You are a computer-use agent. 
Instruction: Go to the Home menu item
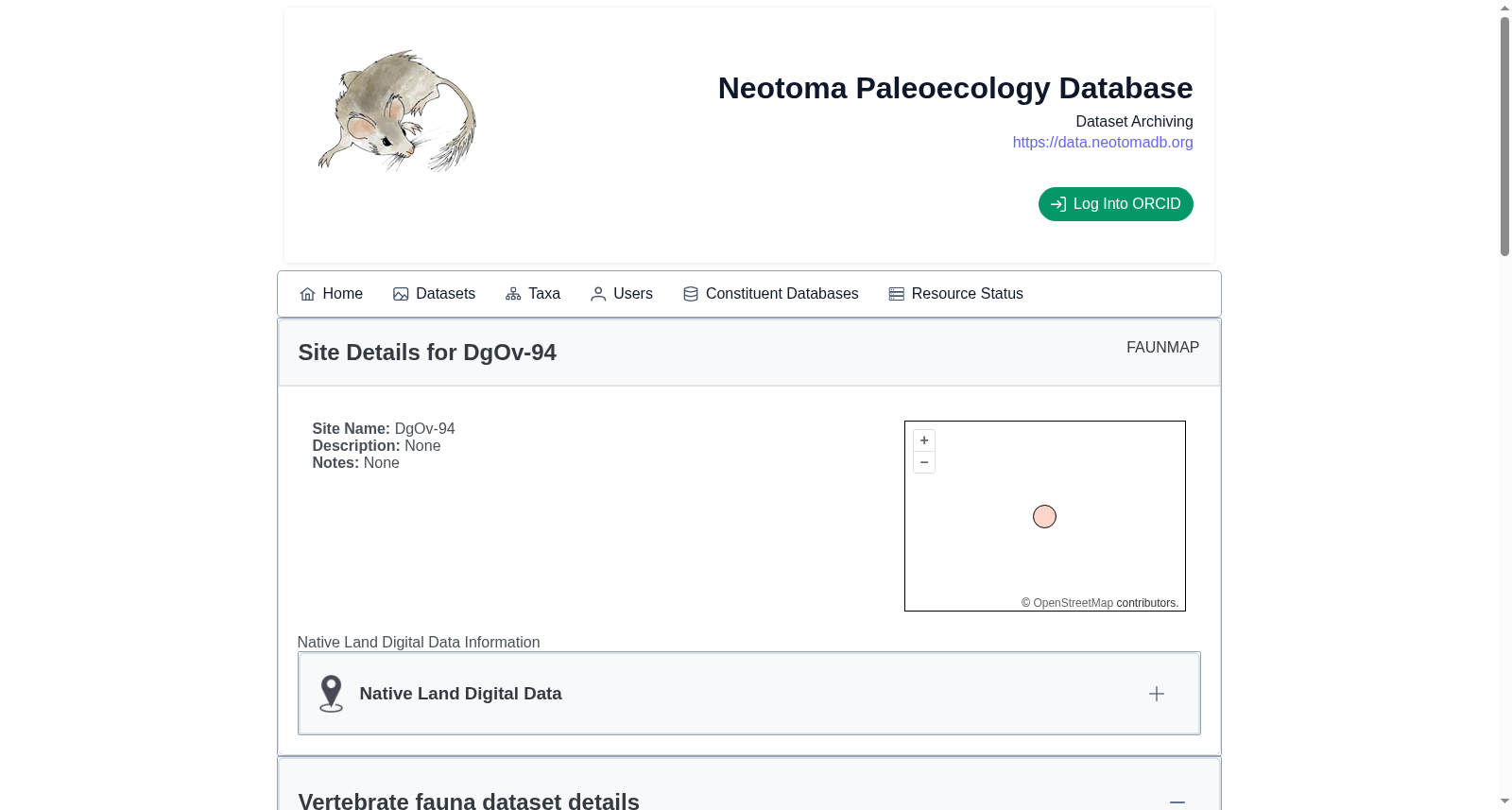[x=331, y=294]
